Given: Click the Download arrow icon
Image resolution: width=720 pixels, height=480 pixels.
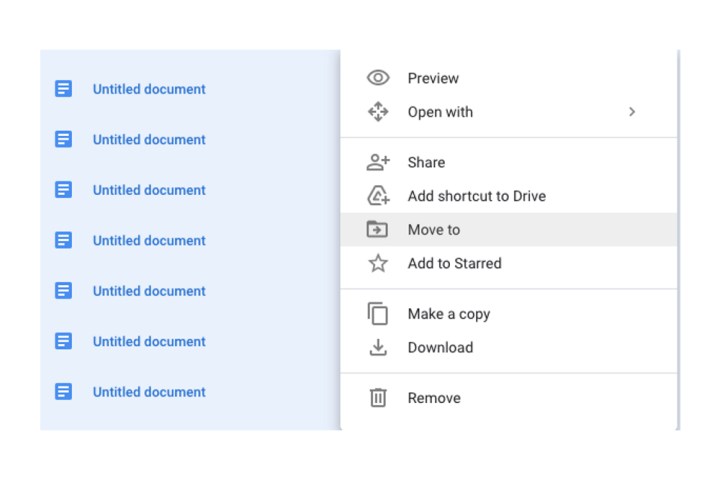Looking at the screenshot, I should pos(378,348).
